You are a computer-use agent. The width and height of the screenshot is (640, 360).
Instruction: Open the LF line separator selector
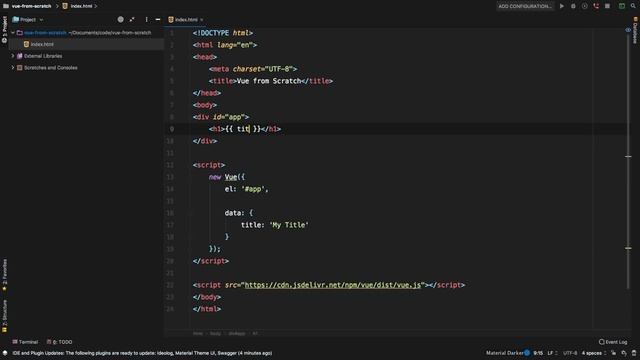click(x=552, y=353)
